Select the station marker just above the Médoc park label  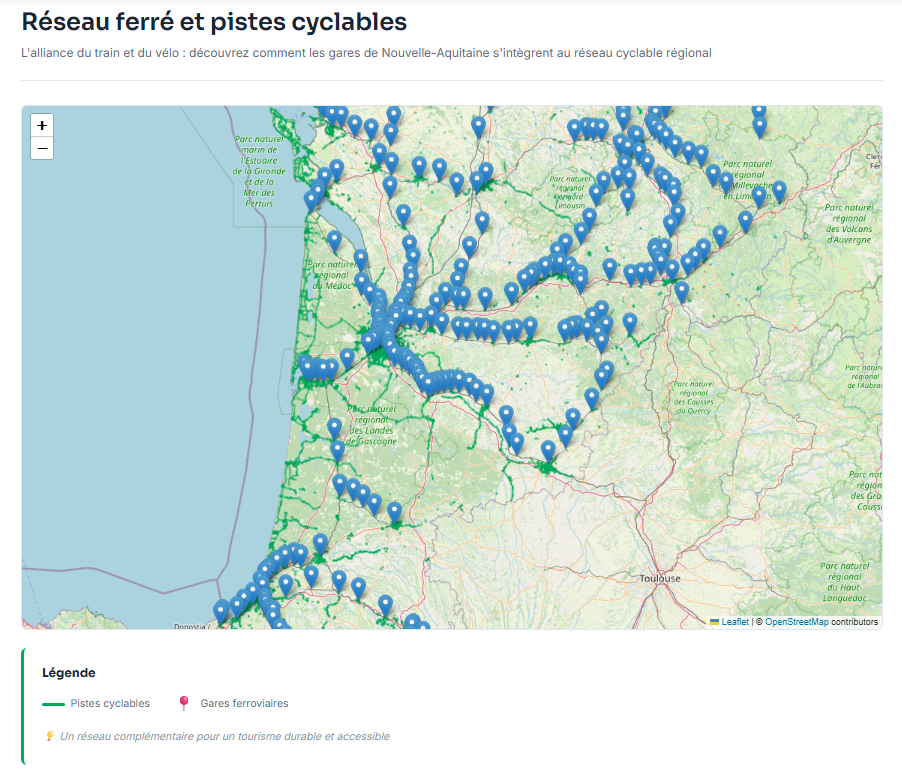coord(334,241)
